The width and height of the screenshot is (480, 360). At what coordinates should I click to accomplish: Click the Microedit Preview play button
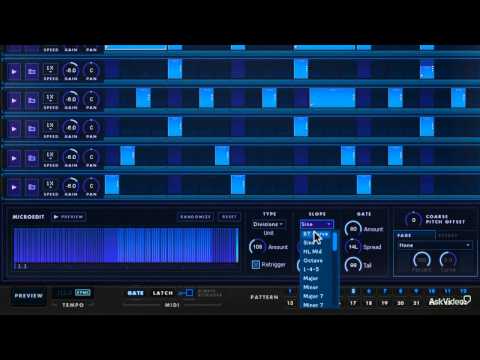click(x=68, y=217)
